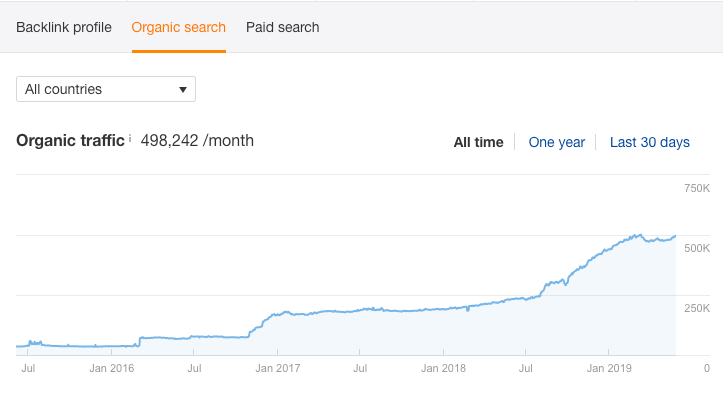Click the Jan 2017 axis label
The width and height of the screenshot is (723, 396).
(x=278, y=368)
